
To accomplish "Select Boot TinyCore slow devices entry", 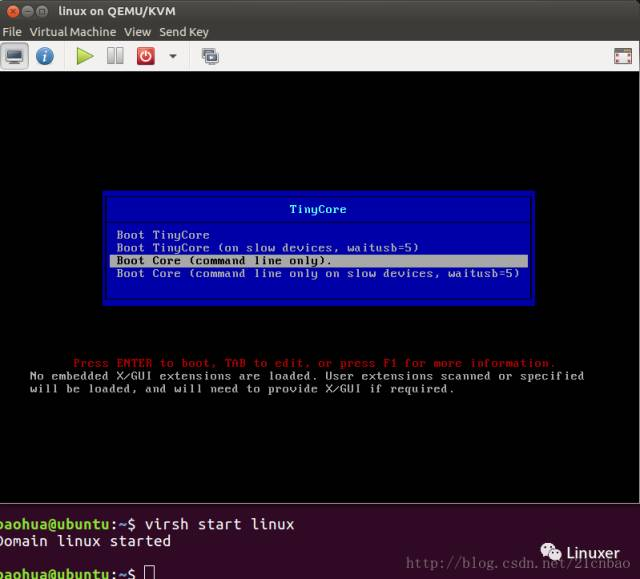I will pos(318,248).
